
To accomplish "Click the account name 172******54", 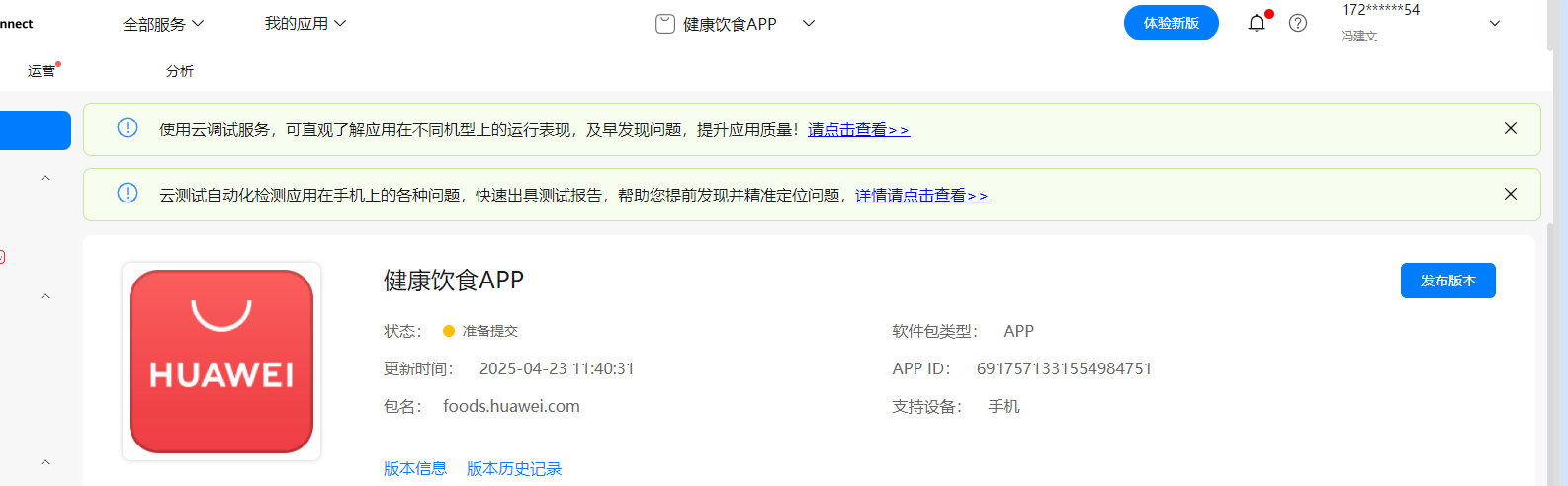I will [1380, 10].
